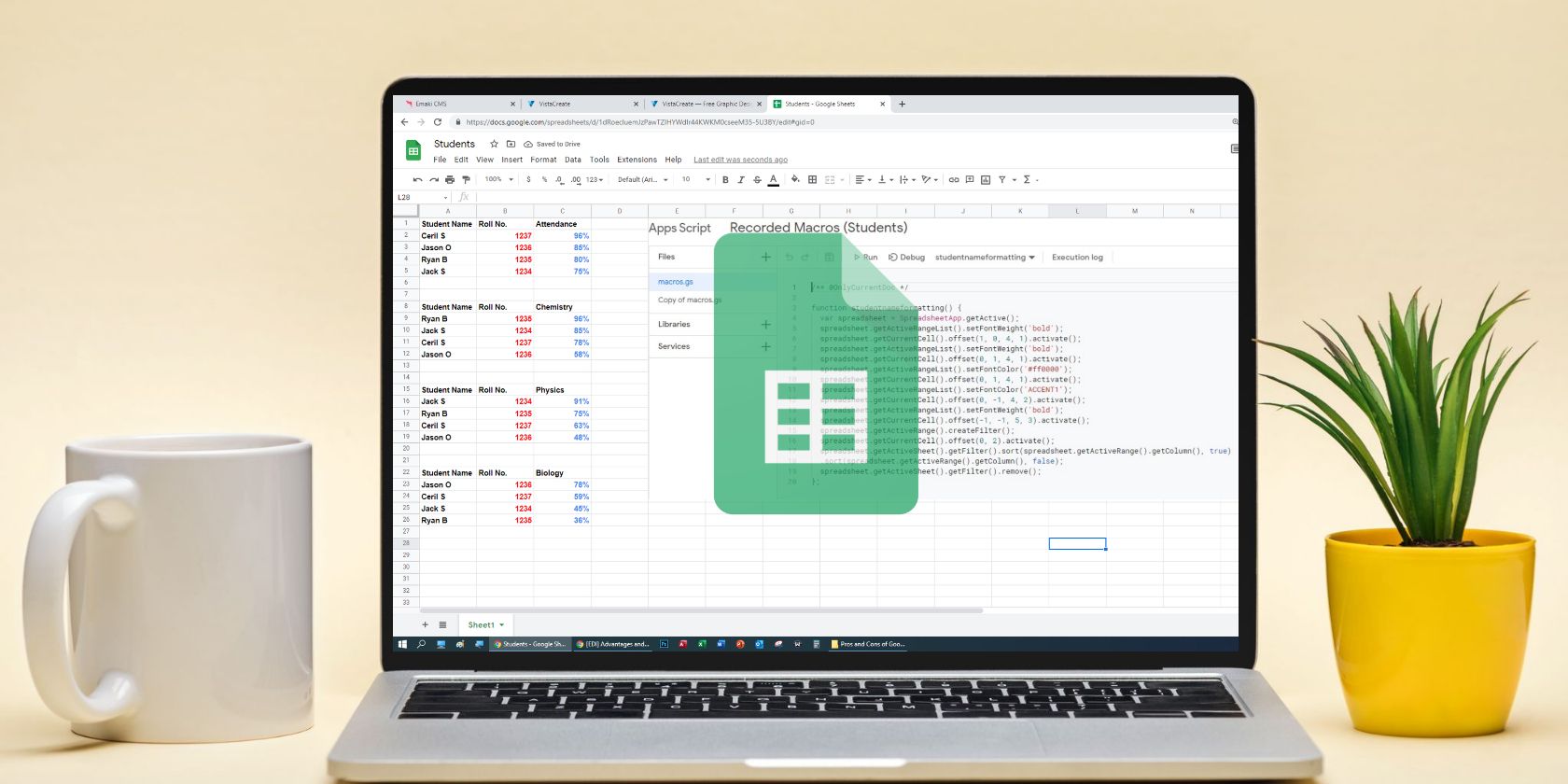The image size is (1568, 784).
Task: Add a service with the Services plus icon
Action: 766,346
